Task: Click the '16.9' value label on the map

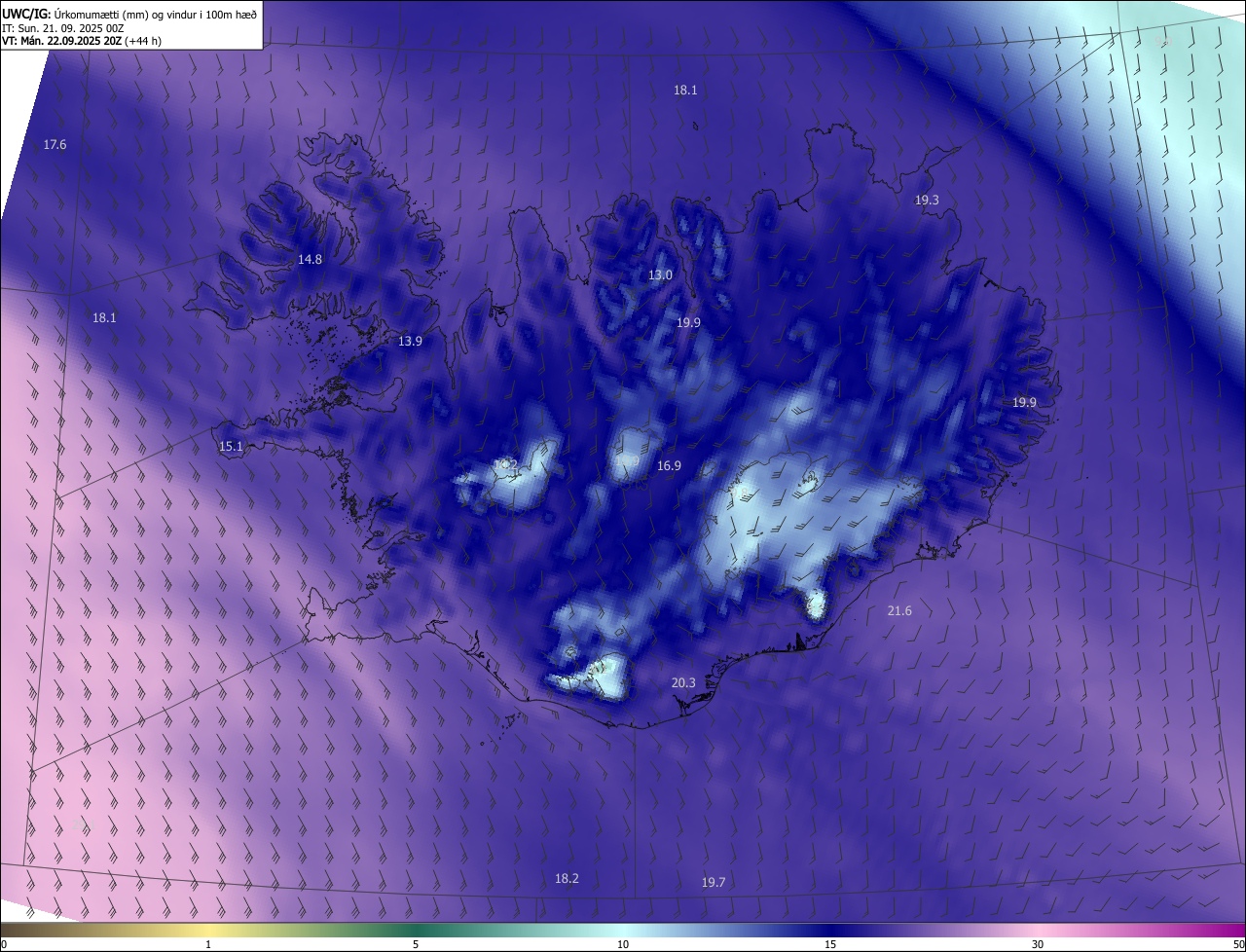Action: (x=669, y=466)
